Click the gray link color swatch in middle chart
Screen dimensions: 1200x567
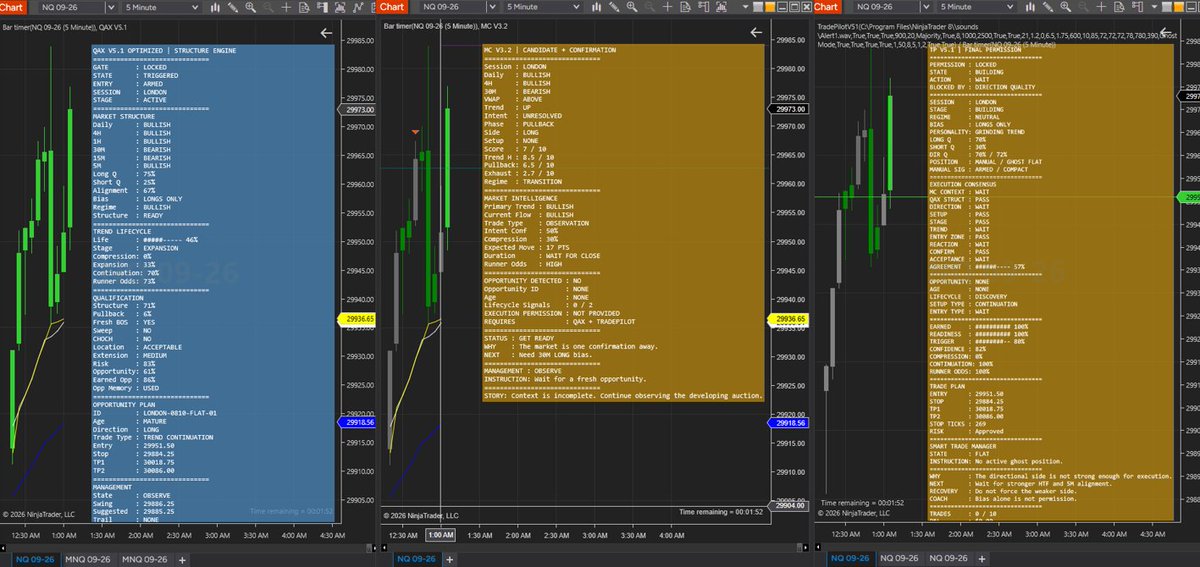coord(758,7)
